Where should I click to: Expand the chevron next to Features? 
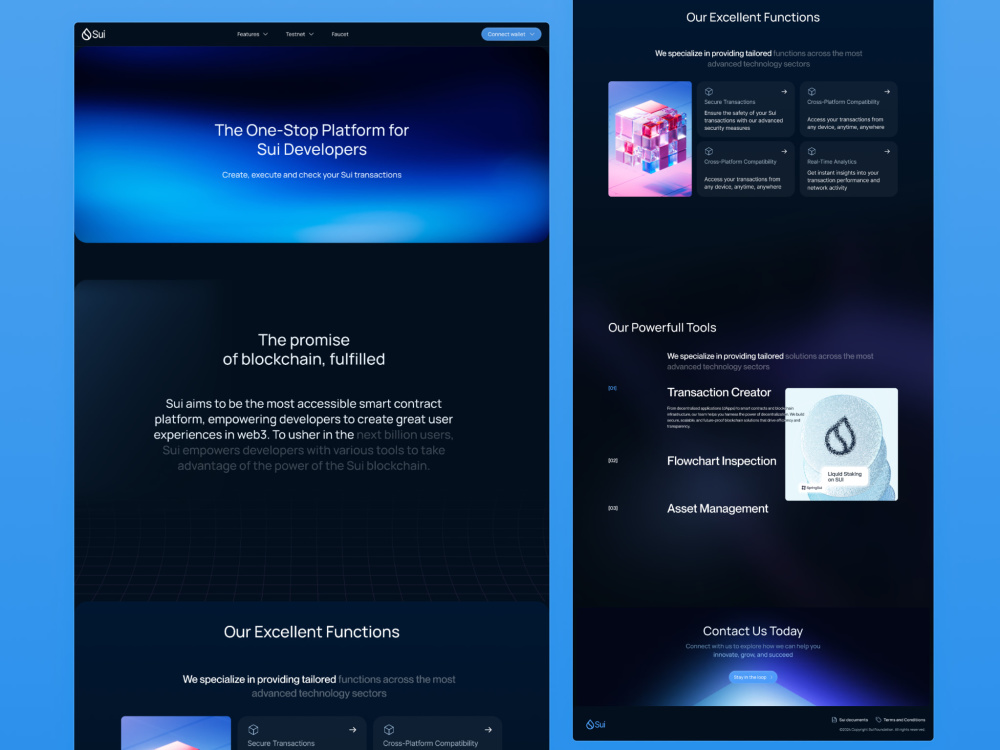click(265, 34)
